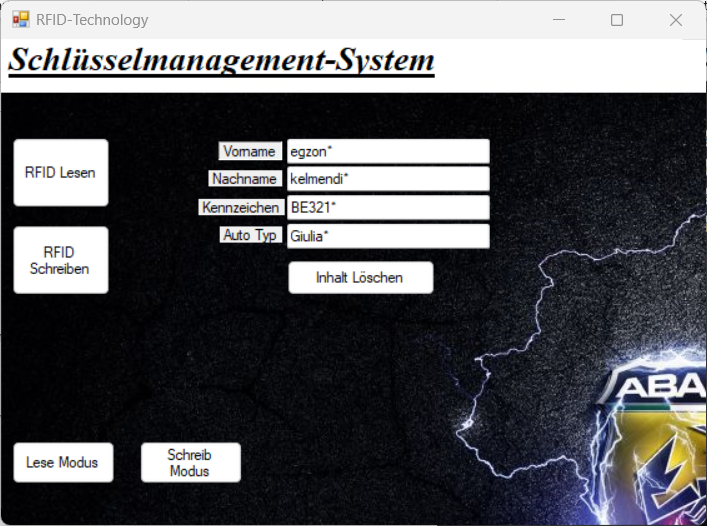Viewport: 707px width, 526px height.
Task: Close the RFID-Technology window
Action: tap(676, 20)
